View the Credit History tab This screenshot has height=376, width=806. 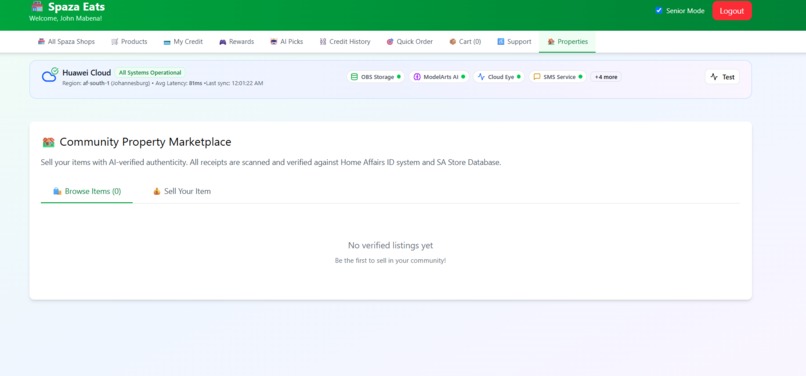[344, 42]
